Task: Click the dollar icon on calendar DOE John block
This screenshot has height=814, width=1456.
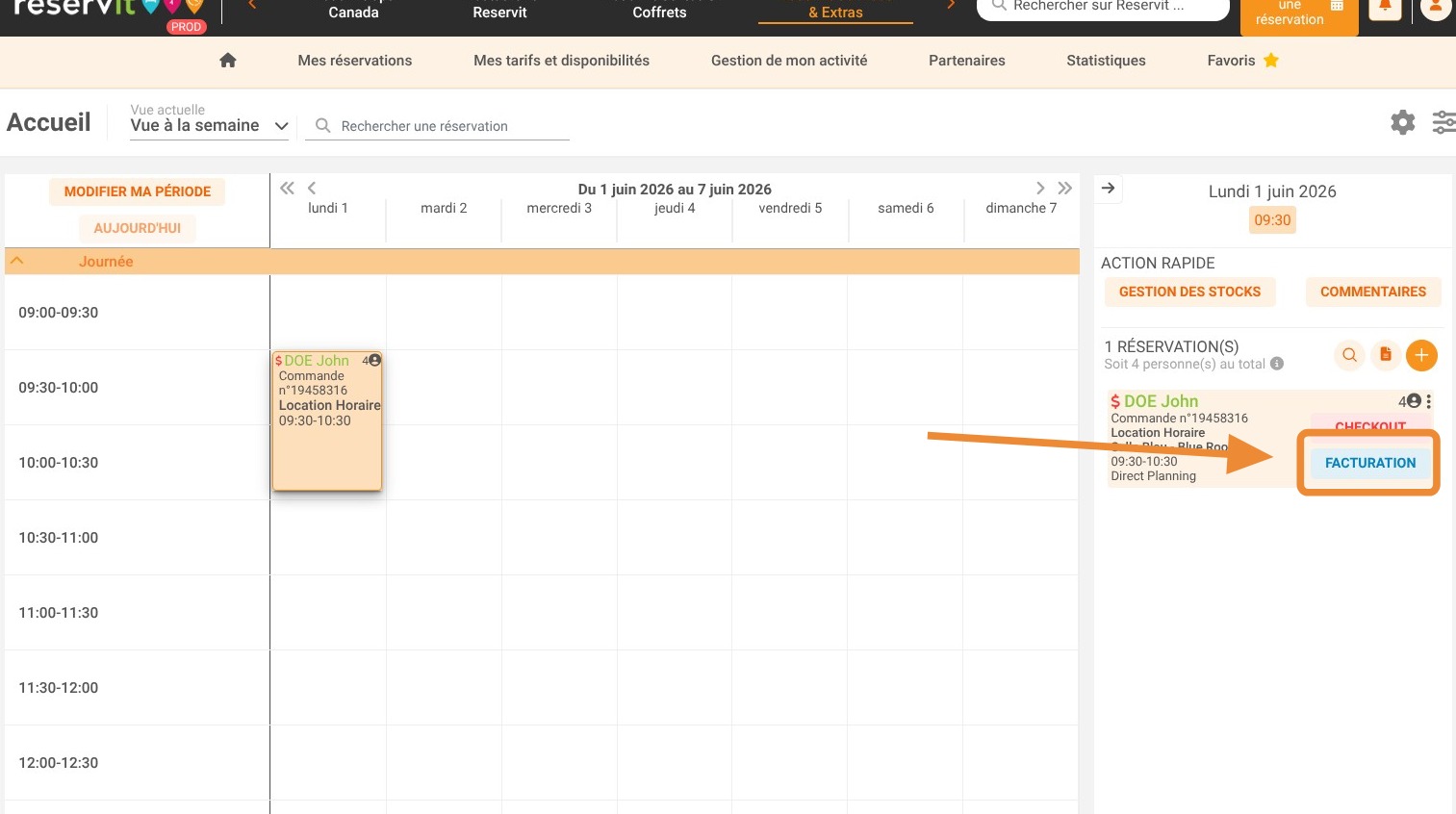Action: (x=278, y=361)
